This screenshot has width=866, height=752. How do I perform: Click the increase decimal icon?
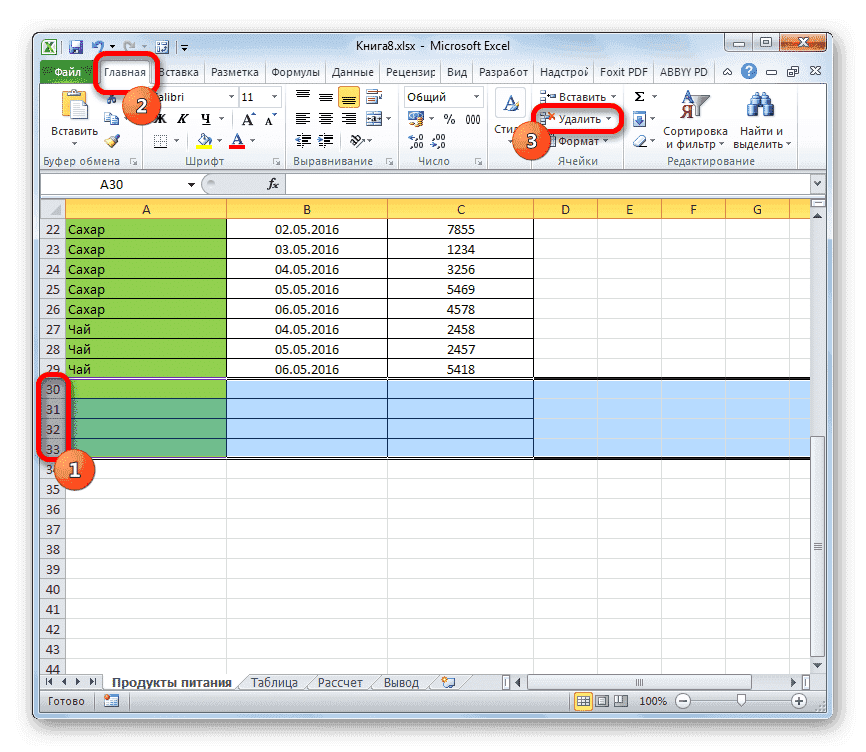coord(417,139)
